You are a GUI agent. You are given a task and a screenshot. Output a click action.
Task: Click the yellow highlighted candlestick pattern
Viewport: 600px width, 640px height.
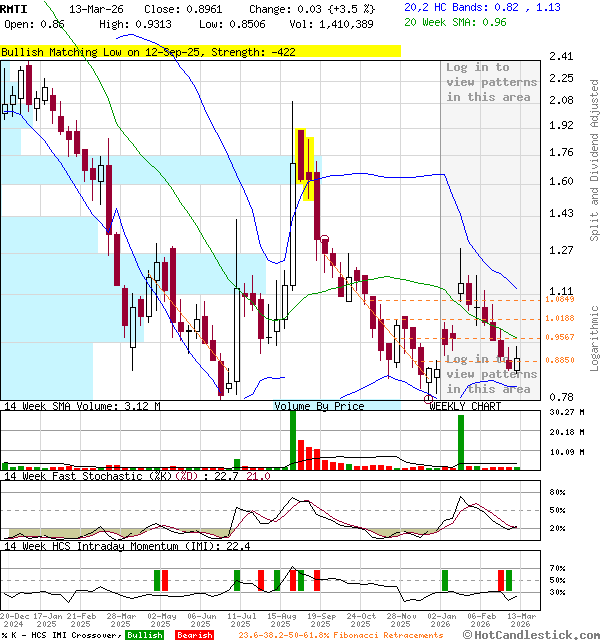[305, 163]
